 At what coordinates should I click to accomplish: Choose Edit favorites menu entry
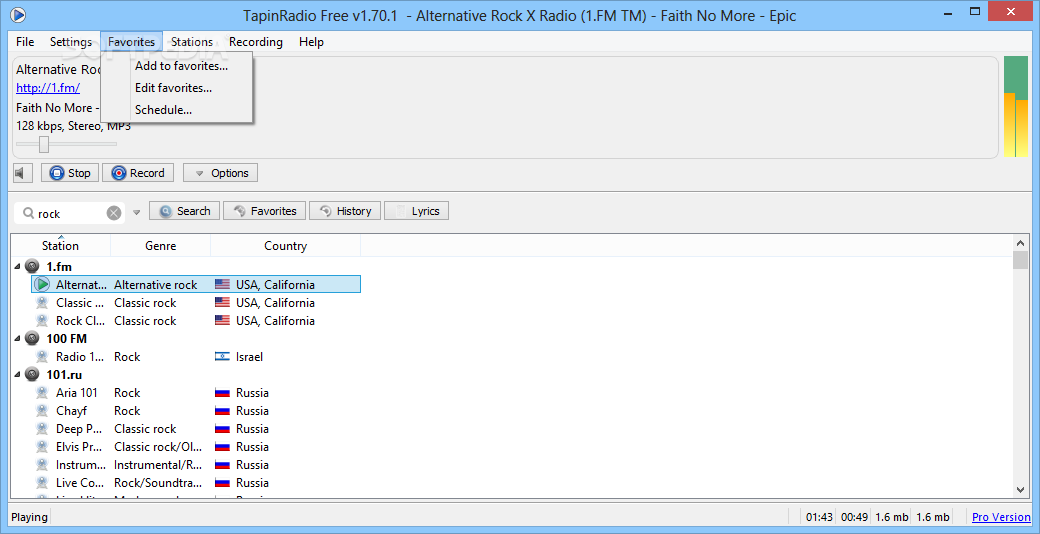tap(174, 88)
